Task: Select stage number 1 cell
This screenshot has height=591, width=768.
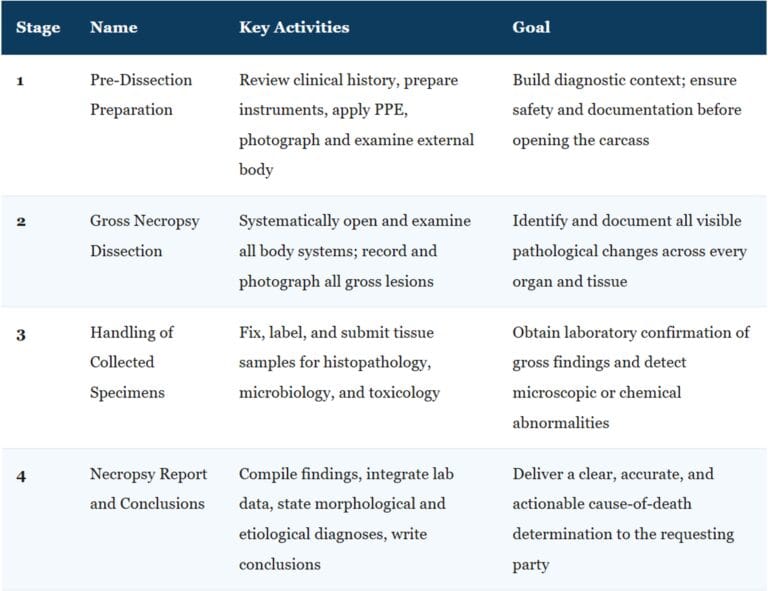Action: tap(20, 80)
